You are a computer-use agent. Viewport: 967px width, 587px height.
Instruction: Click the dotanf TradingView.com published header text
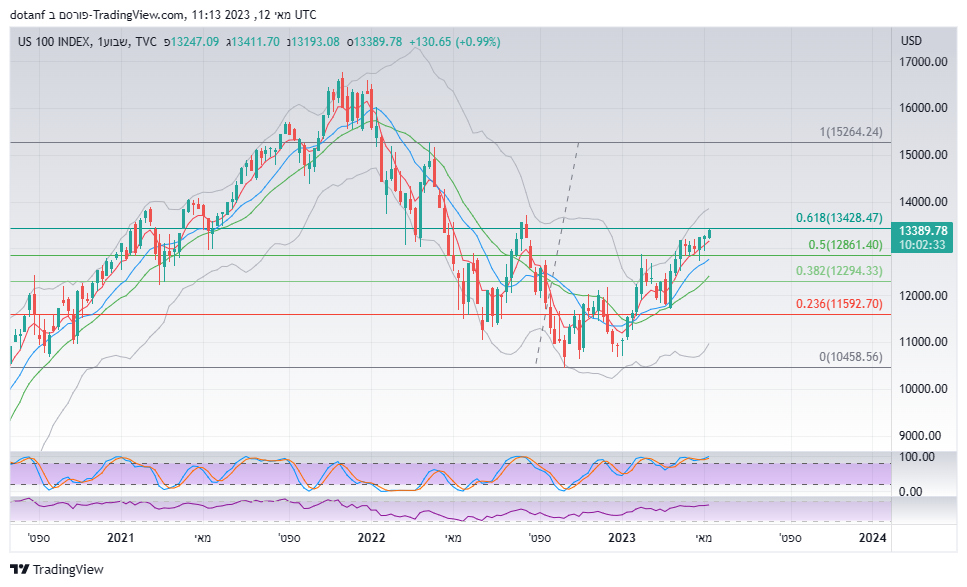(163, 14)
